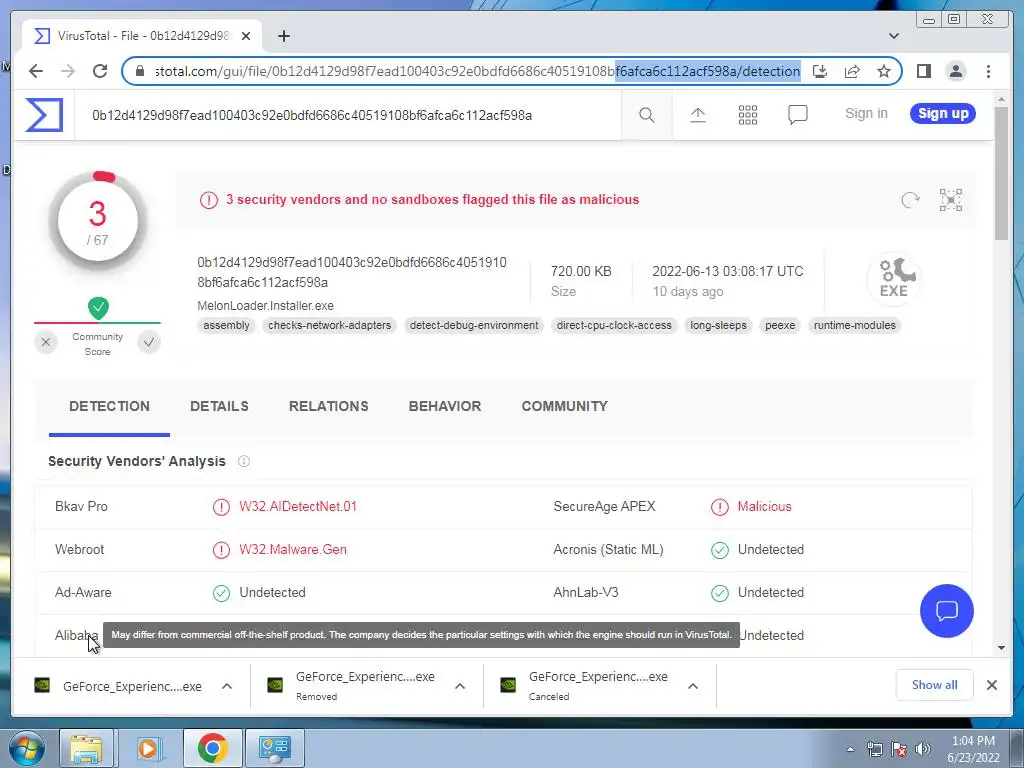Select the VirusTotal browser tab
Image resolution: width=1024 pixels, height=768 pixels.
142,36
